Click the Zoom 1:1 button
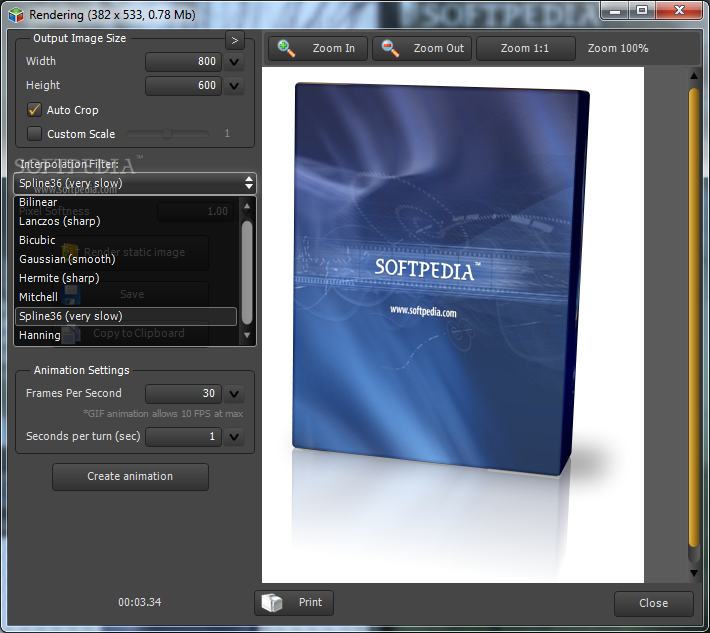The image size is (710, 633). pos(525,48)
